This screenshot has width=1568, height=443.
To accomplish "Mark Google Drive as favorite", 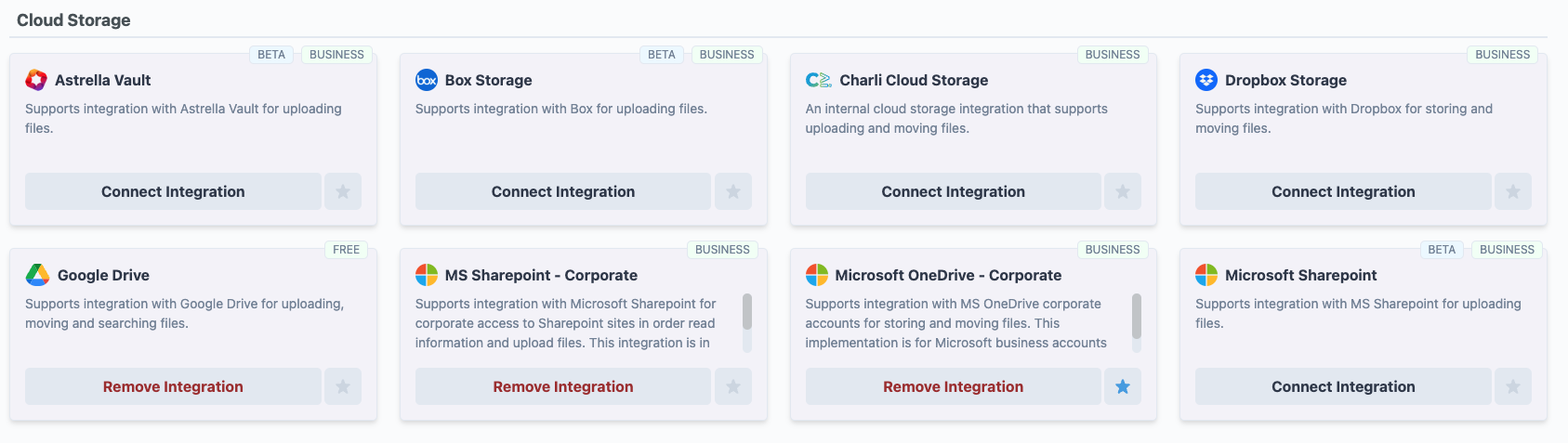I will point(343,386).
